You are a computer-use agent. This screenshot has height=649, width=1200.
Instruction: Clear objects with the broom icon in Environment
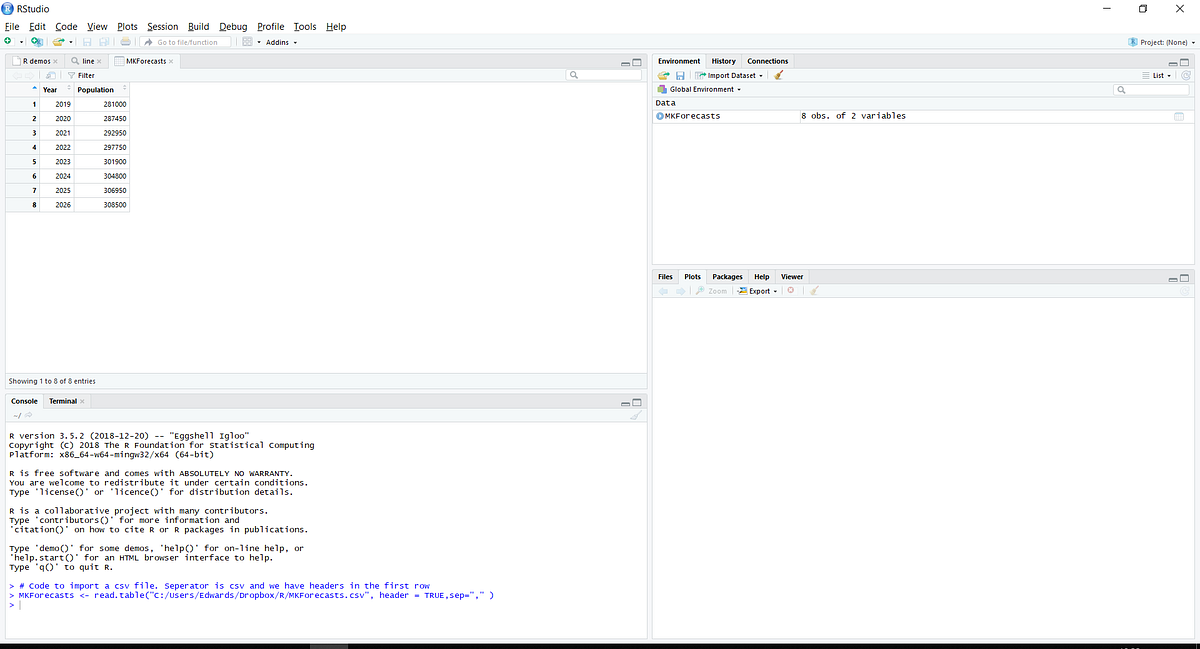[778, 75]
